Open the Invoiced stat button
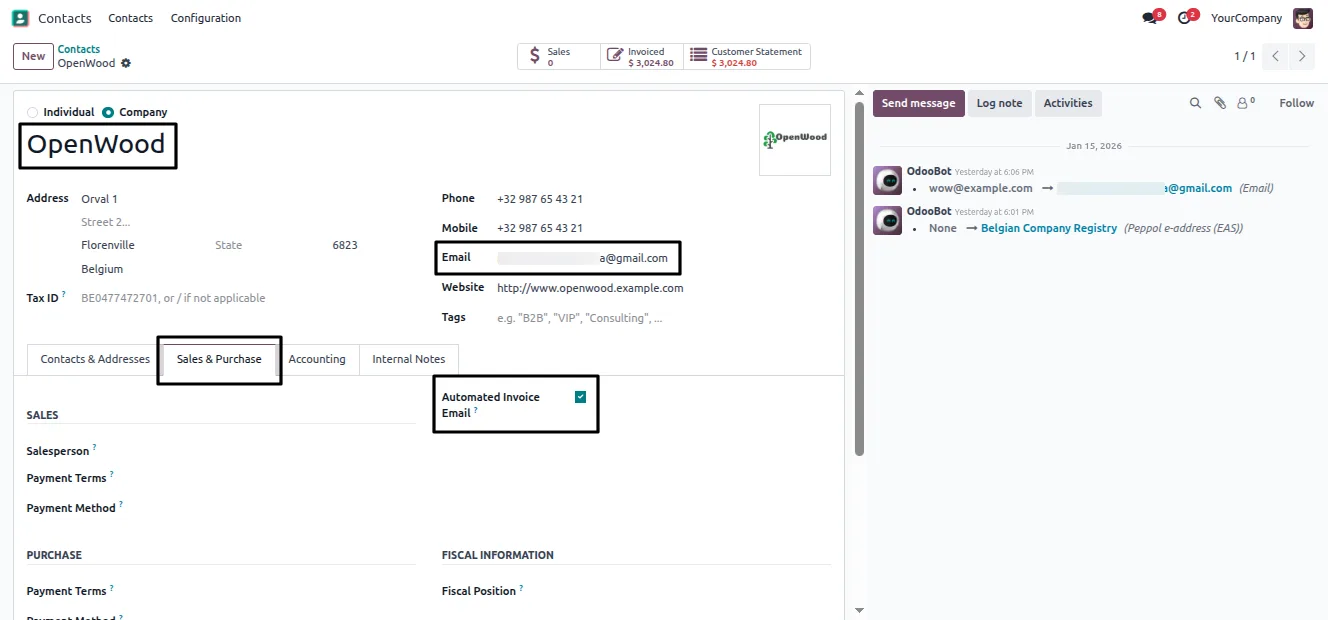1328x620 pixels. click(x=642, y=57)
